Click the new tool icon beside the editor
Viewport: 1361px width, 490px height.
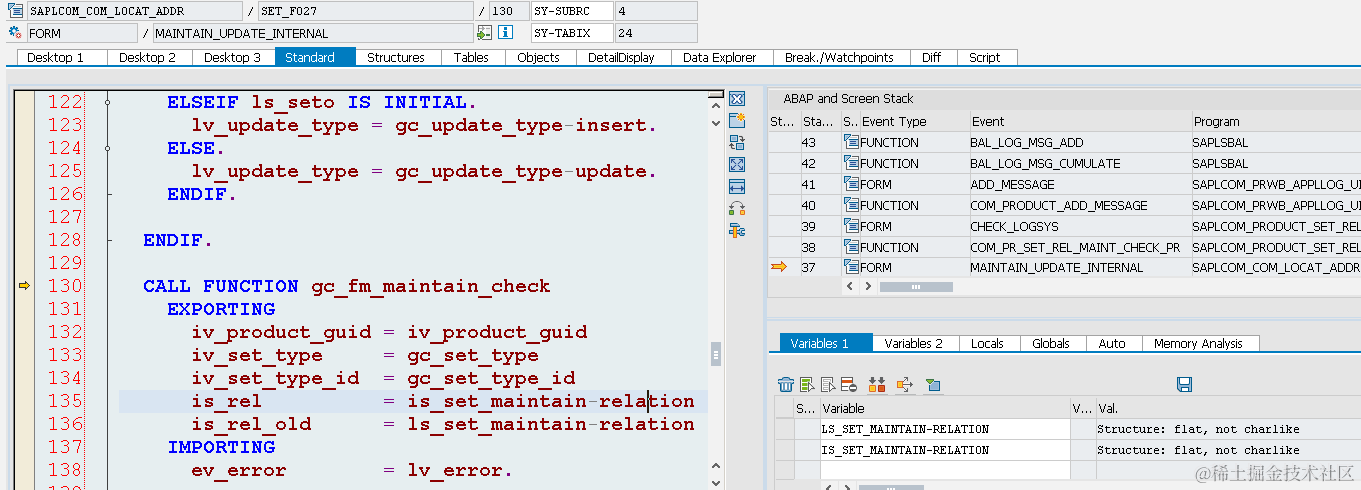point(737,121)
